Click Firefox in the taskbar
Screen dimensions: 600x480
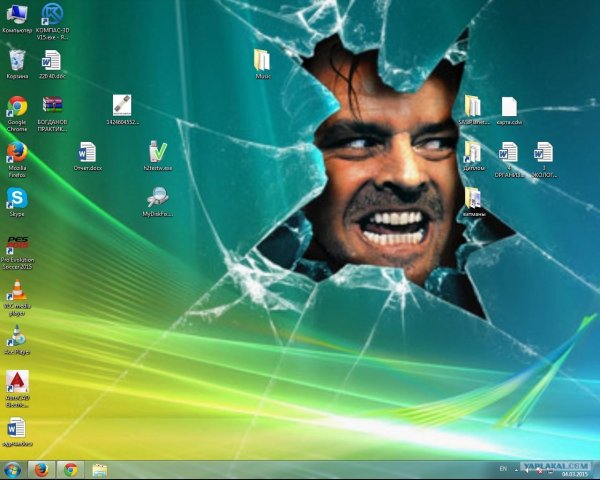(41, 470)
